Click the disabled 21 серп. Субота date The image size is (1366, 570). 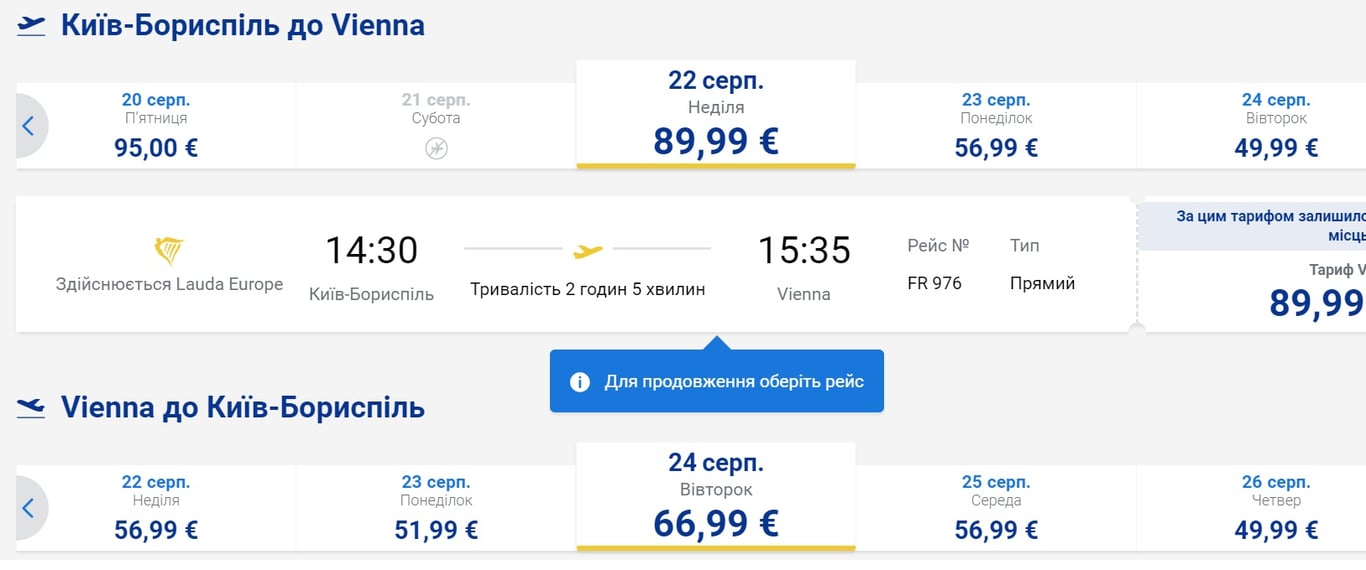click(436, 110)
